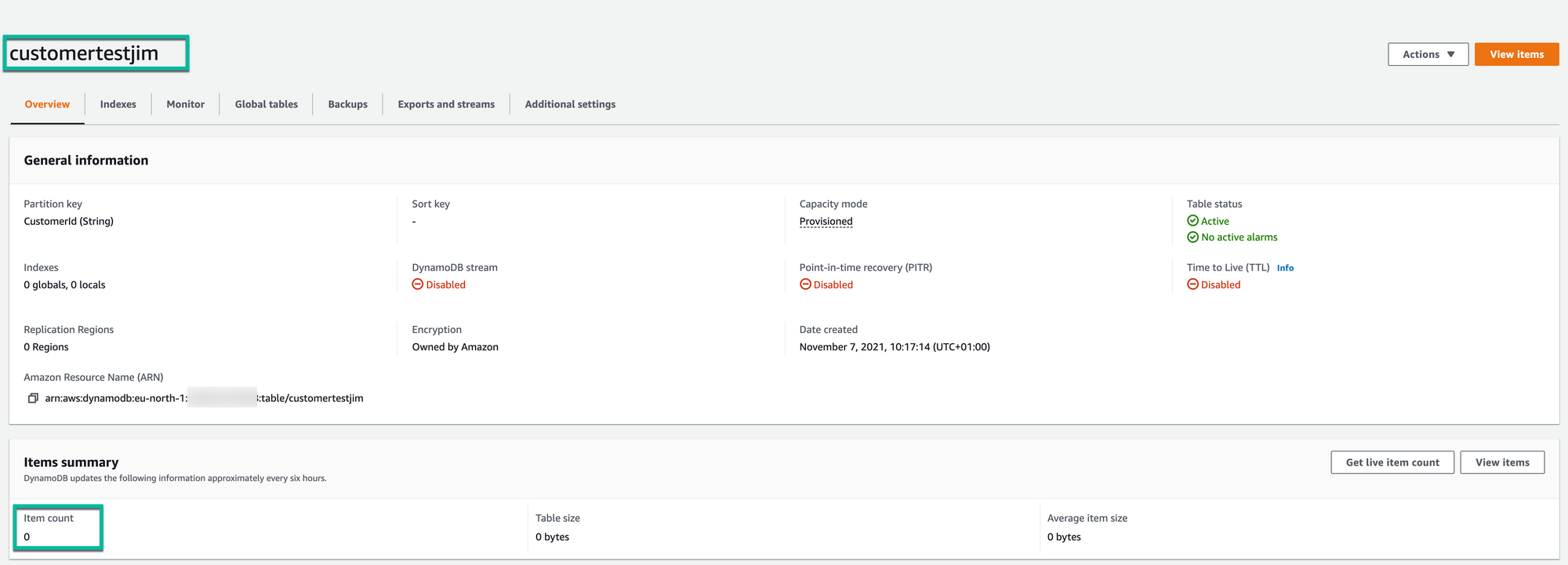Image resolution: width=1568 pixels, height=565 pixels.
Task: Click the DynamoDB stream Disabled icon
Action: pyautogui.click(x=418, y=284)
